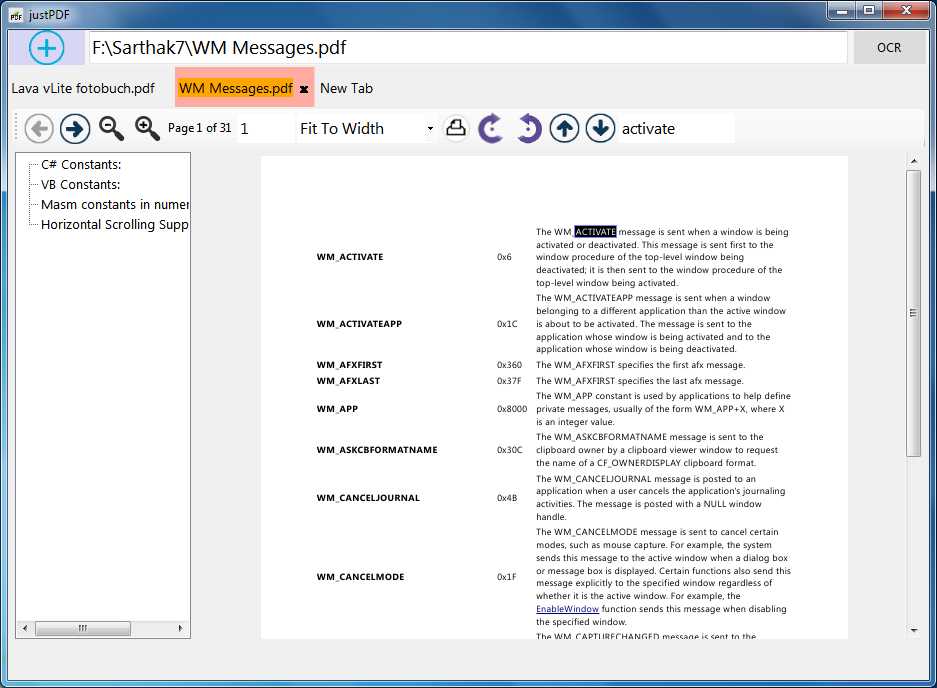937x688 pixels.
Task: Follow the EnableWindow hyperlink
Action: [567, 609]
